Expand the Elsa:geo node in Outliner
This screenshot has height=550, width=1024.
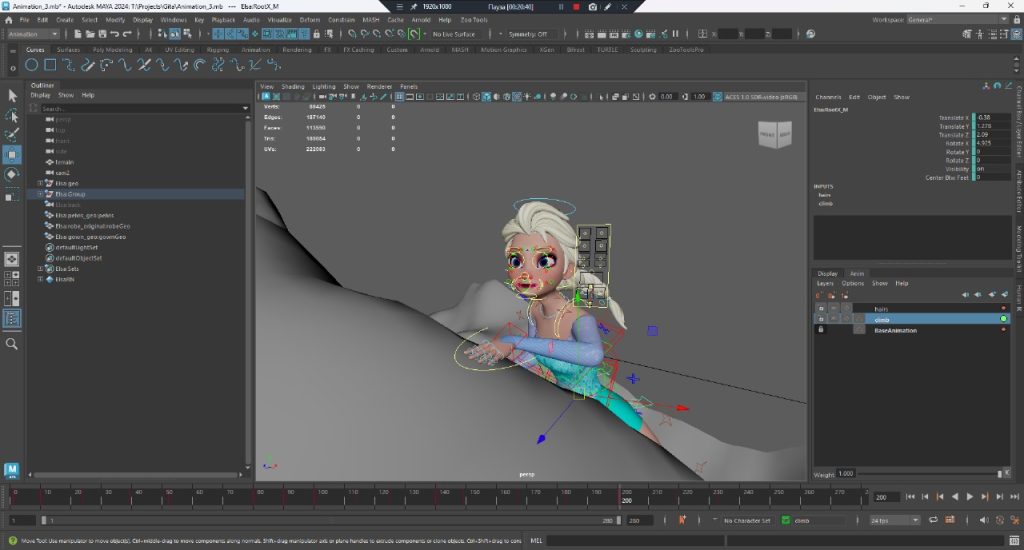[x=40, y=184]
